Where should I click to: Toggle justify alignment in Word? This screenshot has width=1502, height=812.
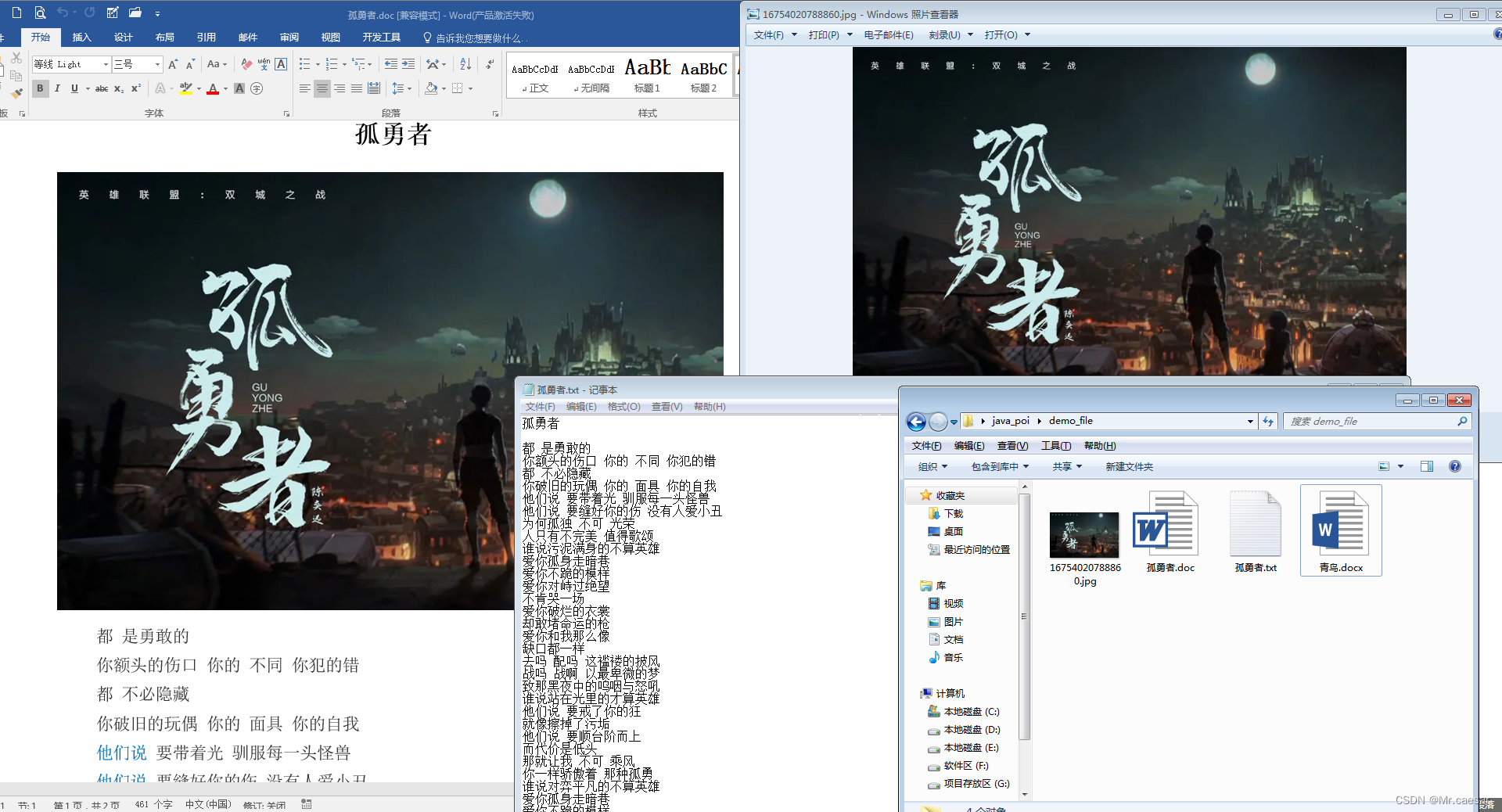point(357,88)
